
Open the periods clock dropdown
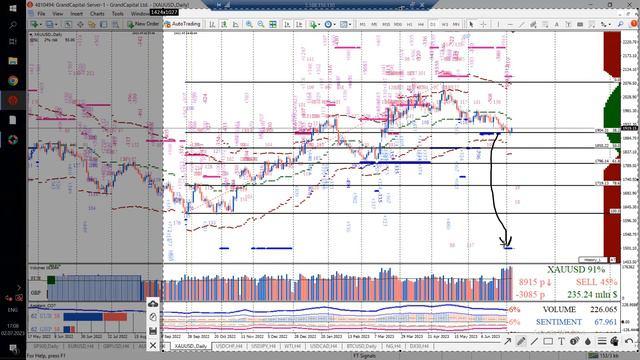pyautogui.click(x=330, y=24)
